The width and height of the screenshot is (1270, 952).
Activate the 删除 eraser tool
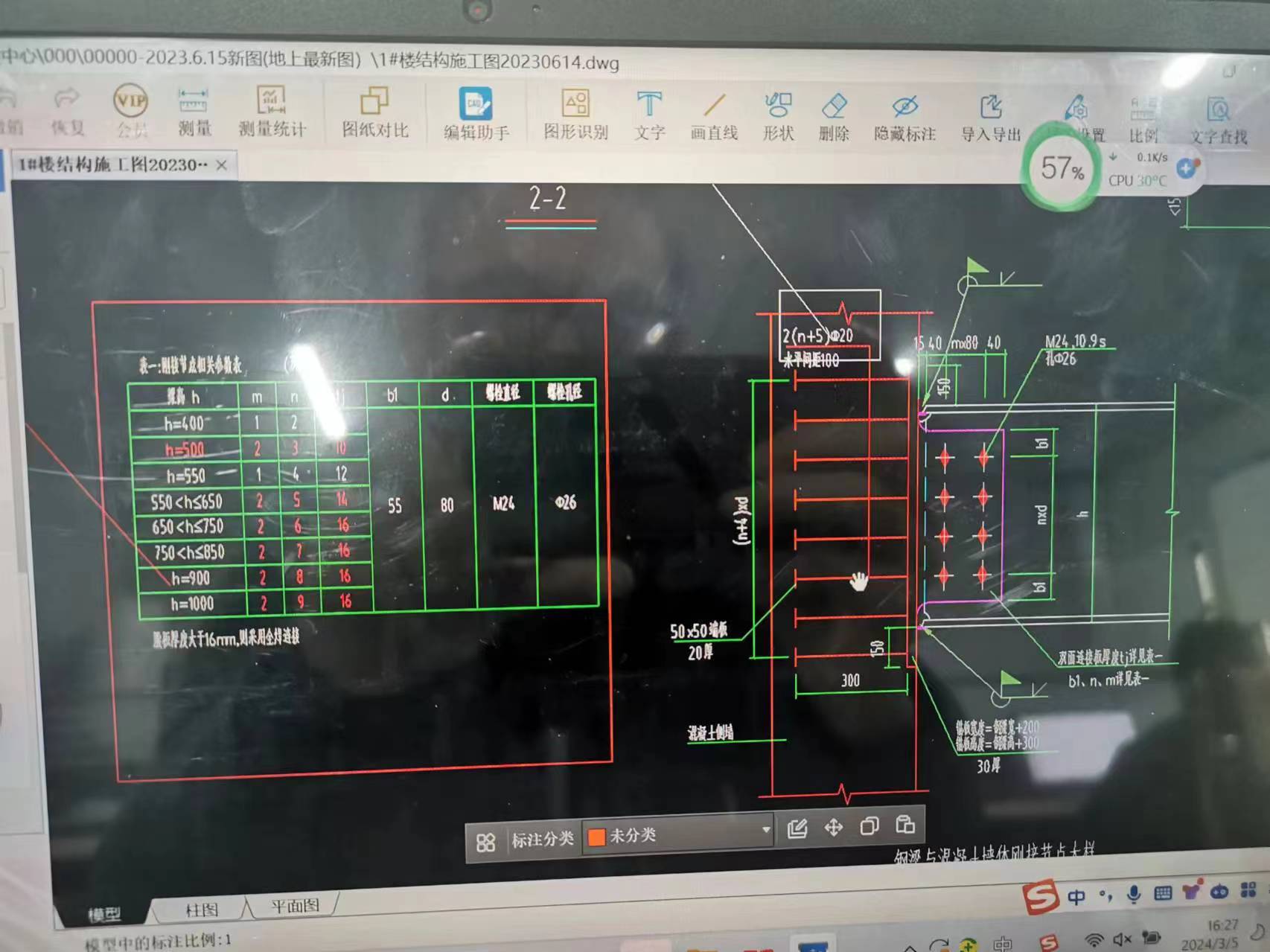coord(834,117)
